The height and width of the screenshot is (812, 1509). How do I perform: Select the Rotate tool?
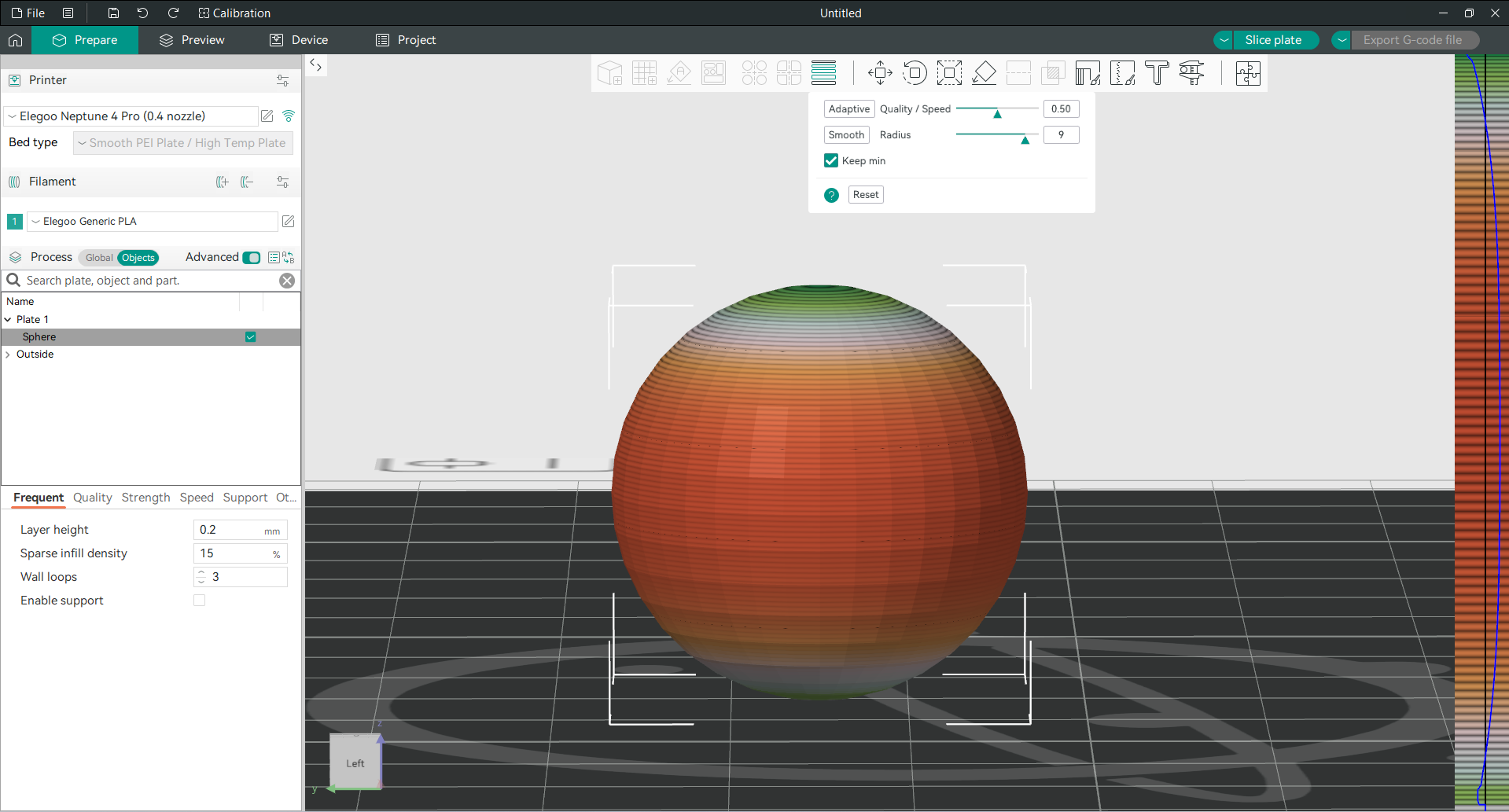(x=915, y=73)
